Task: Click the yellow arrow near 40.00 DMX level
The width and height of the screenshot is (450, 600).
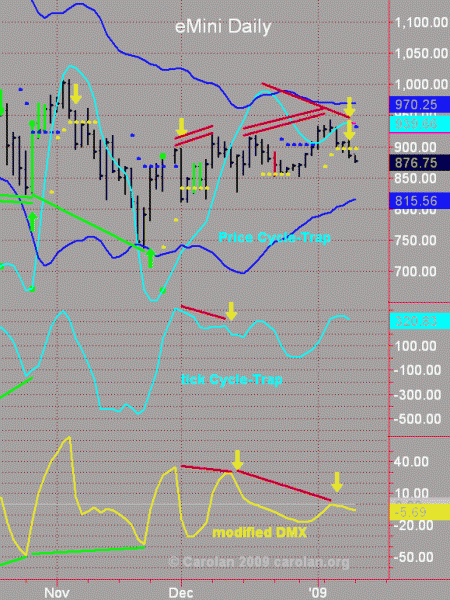Action: (x=238, y=460)
